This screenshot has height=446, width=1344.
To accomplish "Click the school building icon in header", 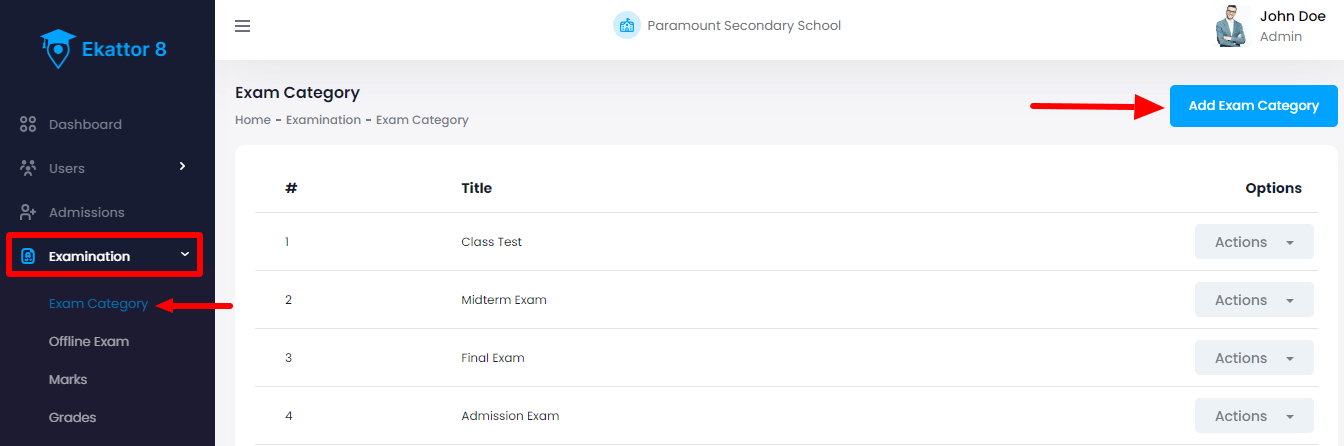I will click(x=627, y=26).
